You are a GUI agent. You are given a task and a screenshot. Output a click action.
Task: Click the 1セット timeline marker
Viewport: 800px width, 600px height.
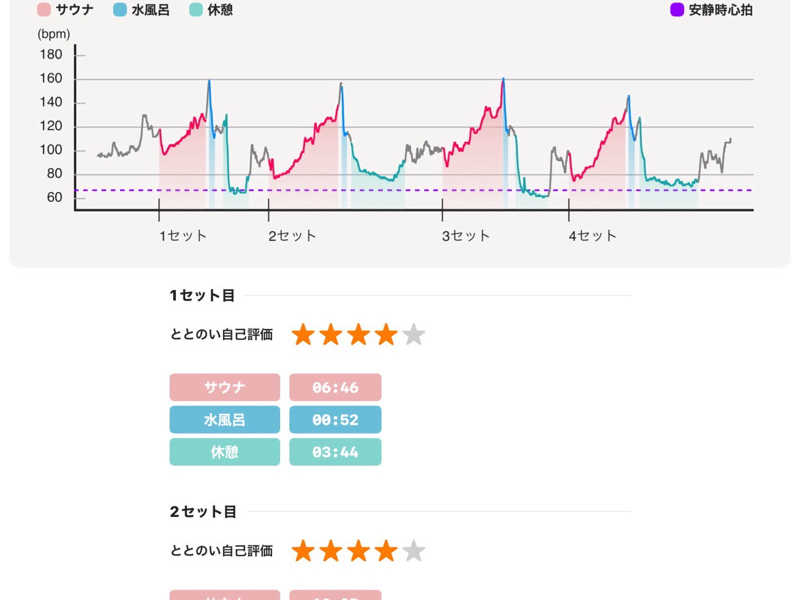tap(183, 236)
